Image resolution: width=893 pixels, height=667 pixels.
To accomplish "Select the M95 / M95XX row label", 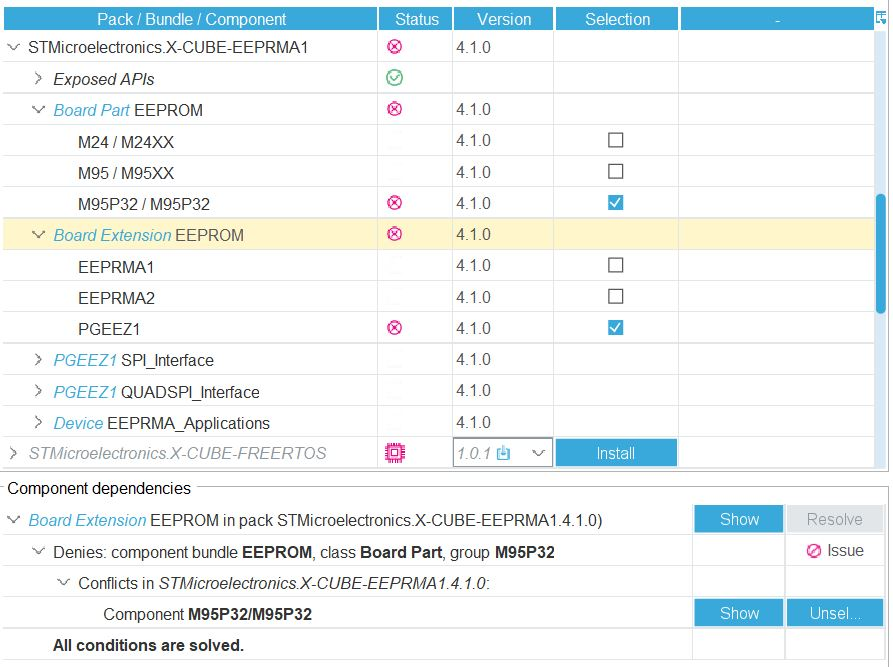I will coord(126,173).
